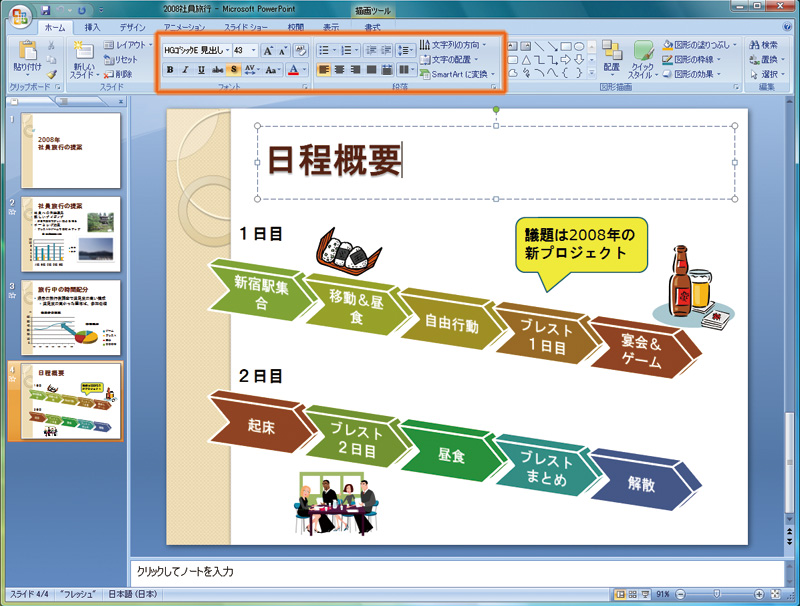Image resolution: width=800 pixels, height=606 pixels.
Task: Increase font size with the grow font icon
Action: point(268,50)
